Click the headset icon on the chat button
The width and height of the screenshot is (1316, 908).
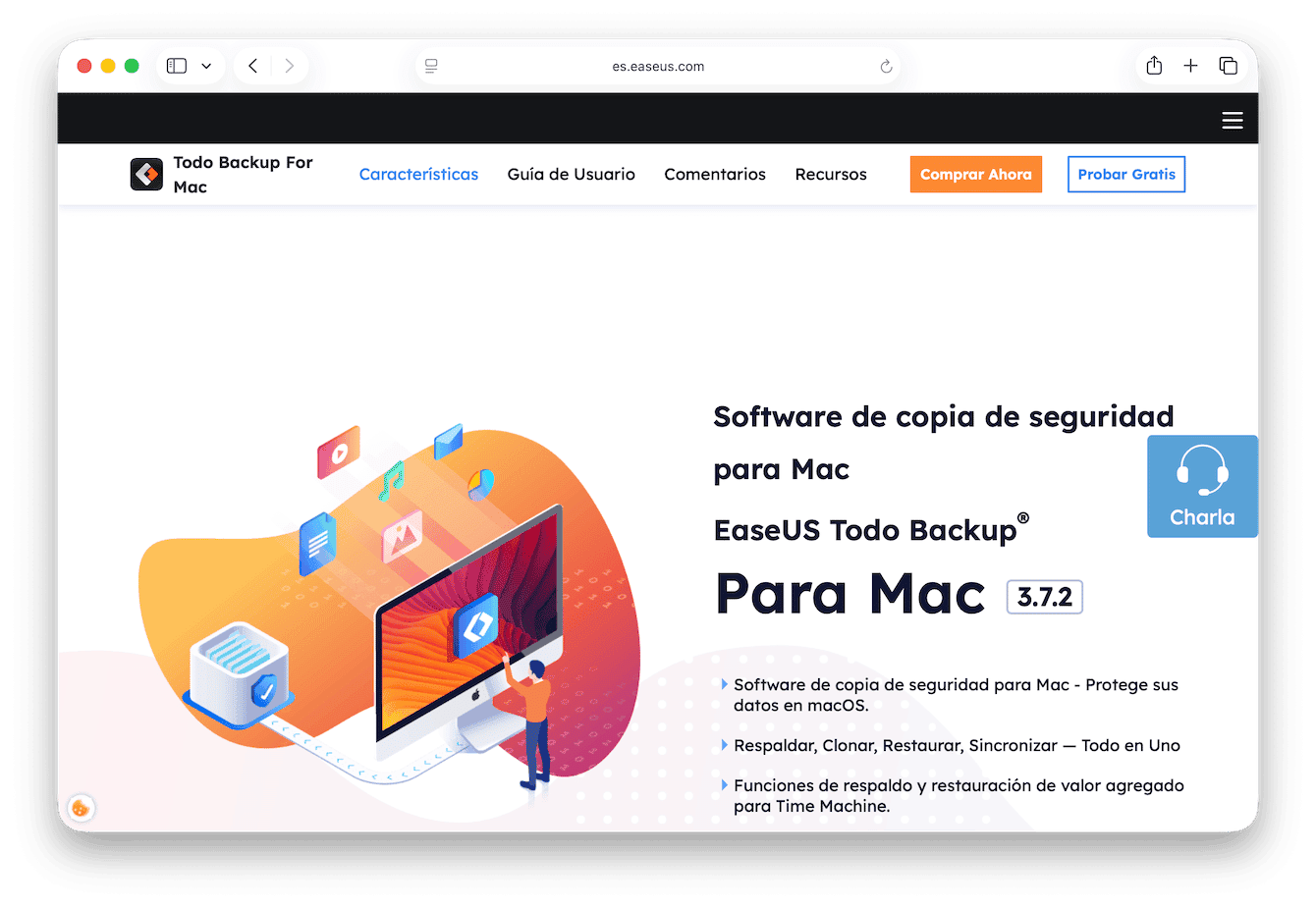(x=1202, y=471)
